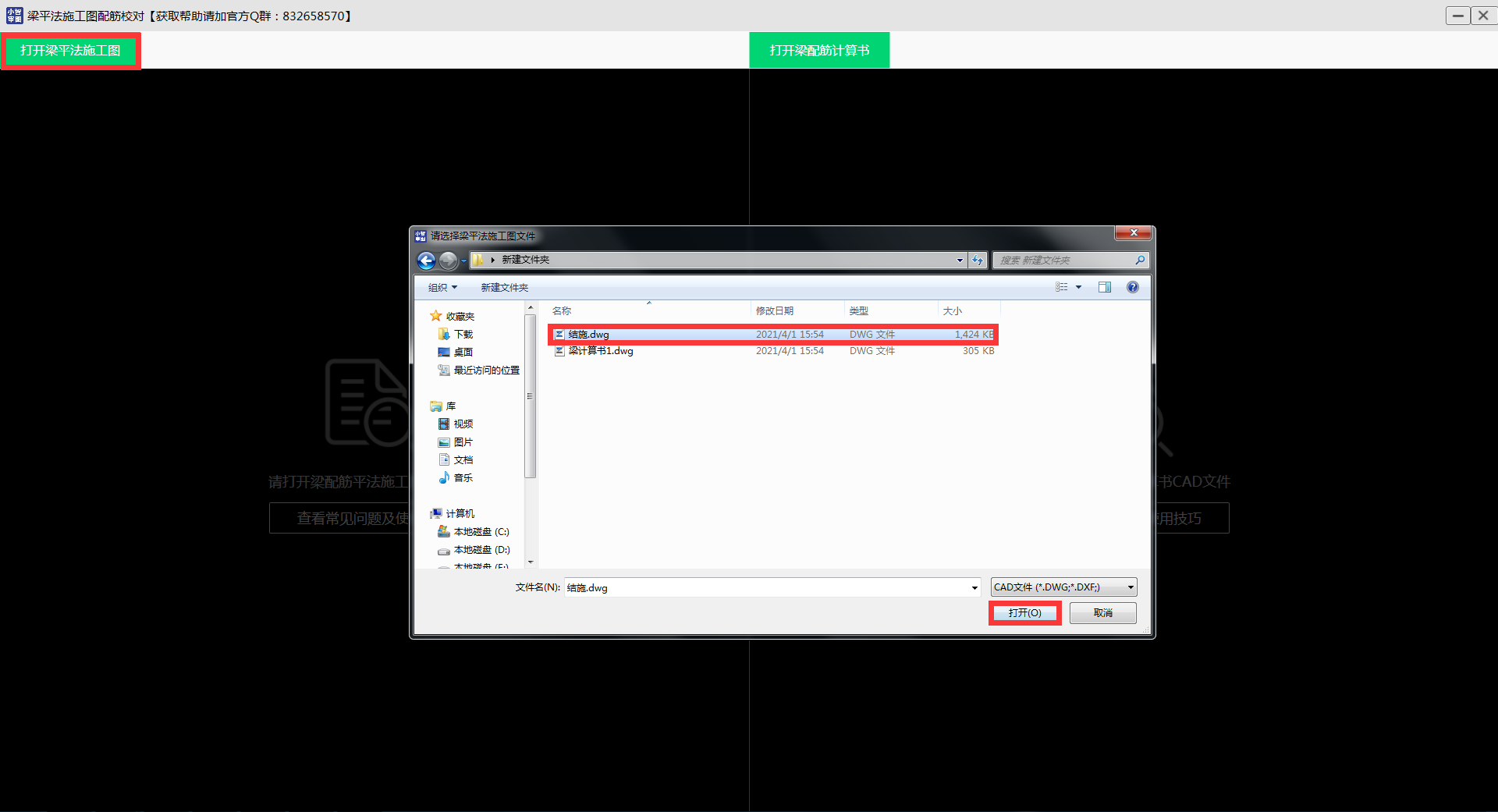Click navigation pane scrollbar up arrow
This screenshot has width=1498, height=812.
[531, 309]
